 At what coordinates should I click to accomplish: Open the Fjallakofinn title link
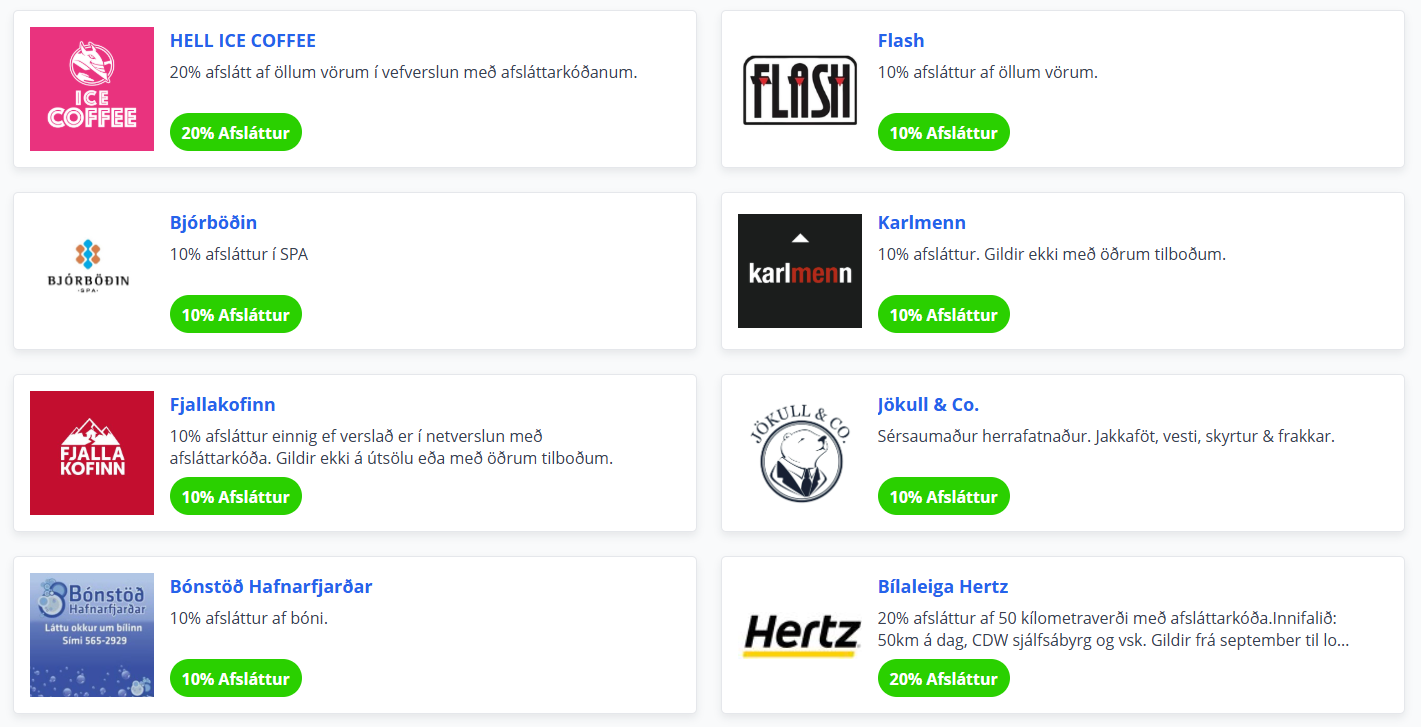(x=222, y=405)
